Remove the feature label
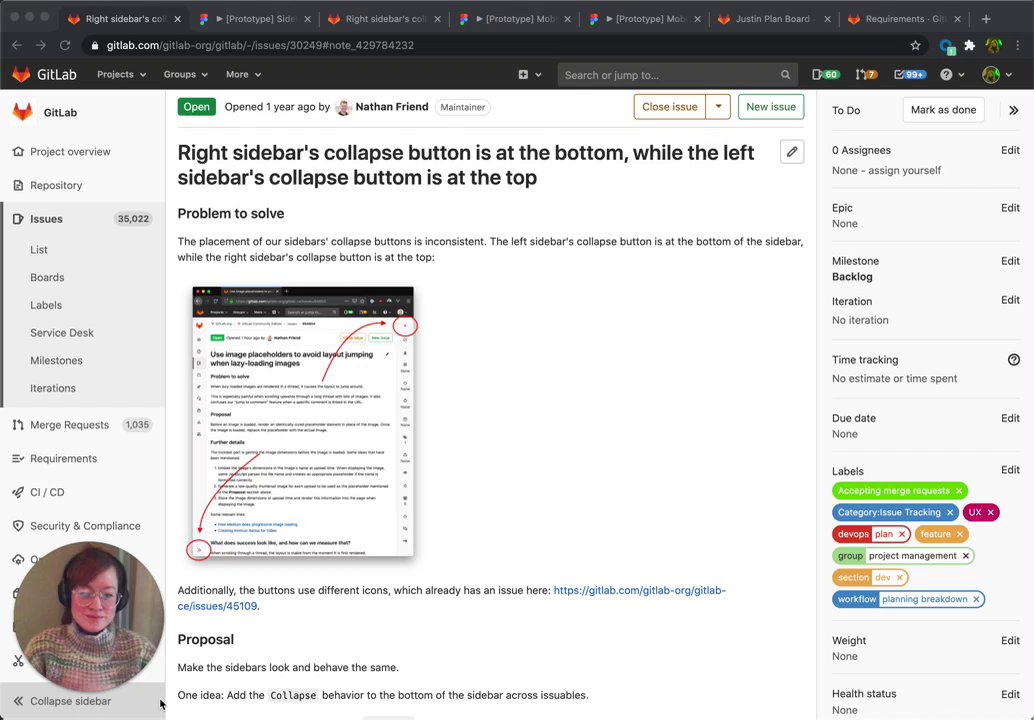Screen dimensions: 1034x720 coord(959,534)
